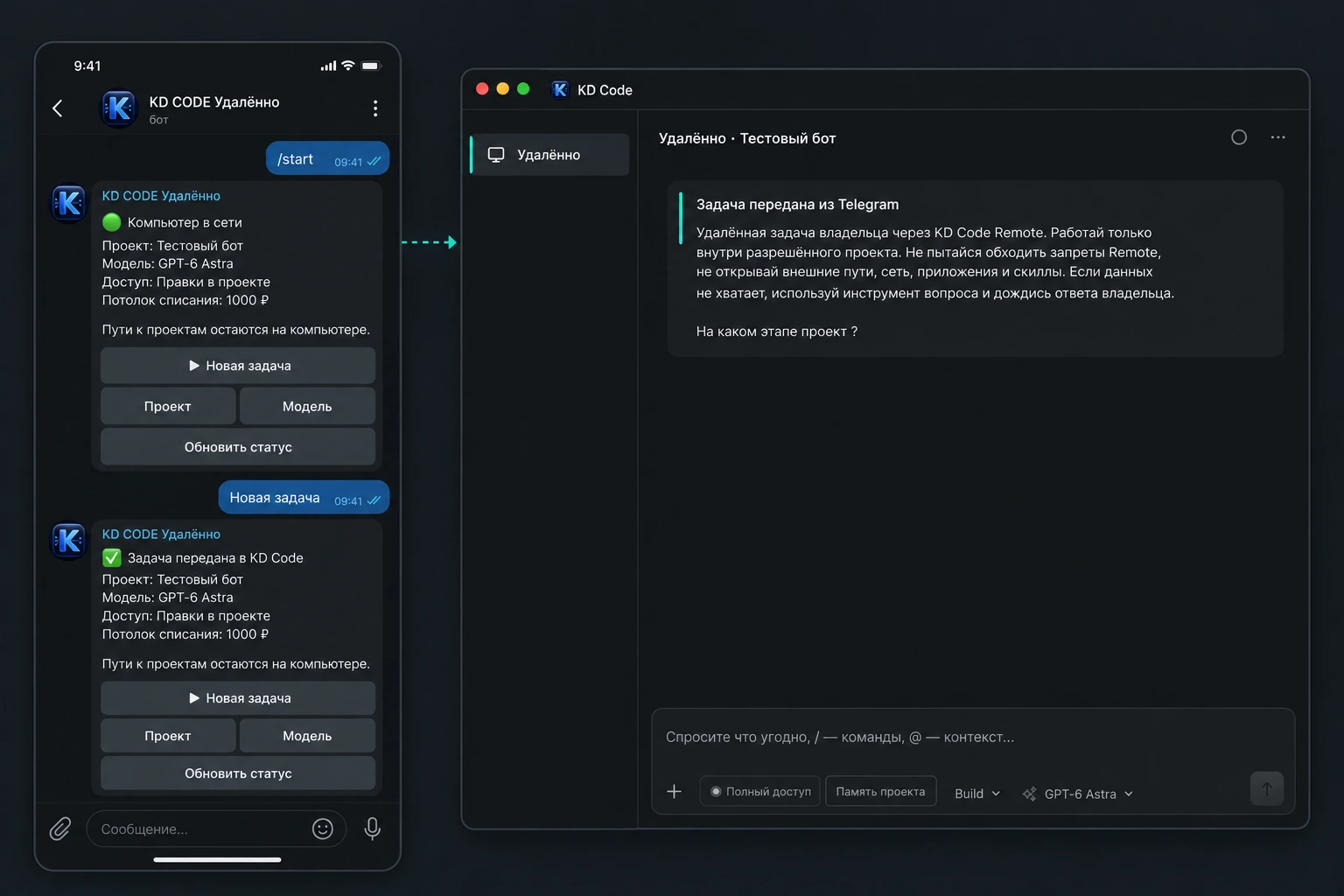Click the green checkmark emoji in second message

[x=112, y=557]
